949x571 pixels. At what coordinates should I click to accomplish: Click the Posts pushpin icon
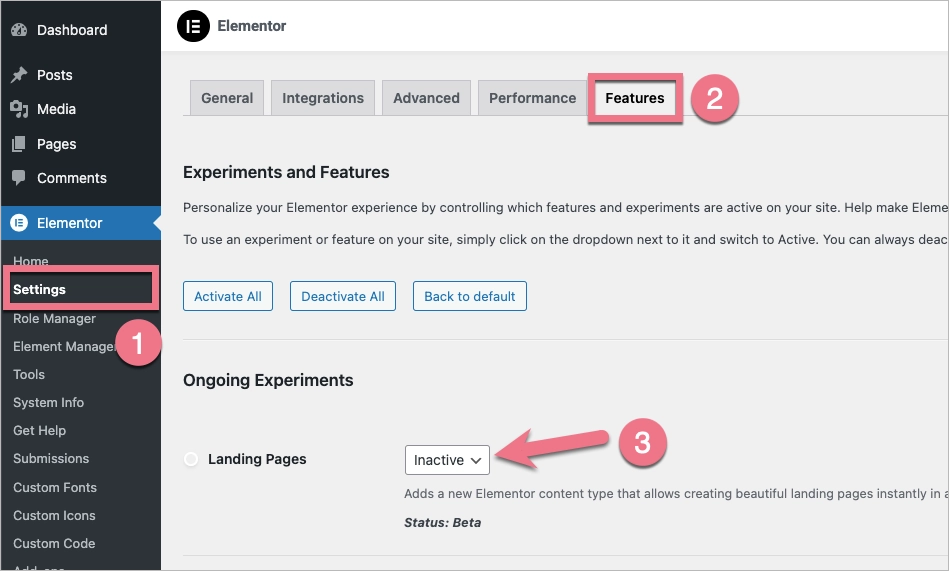point(19,75)
